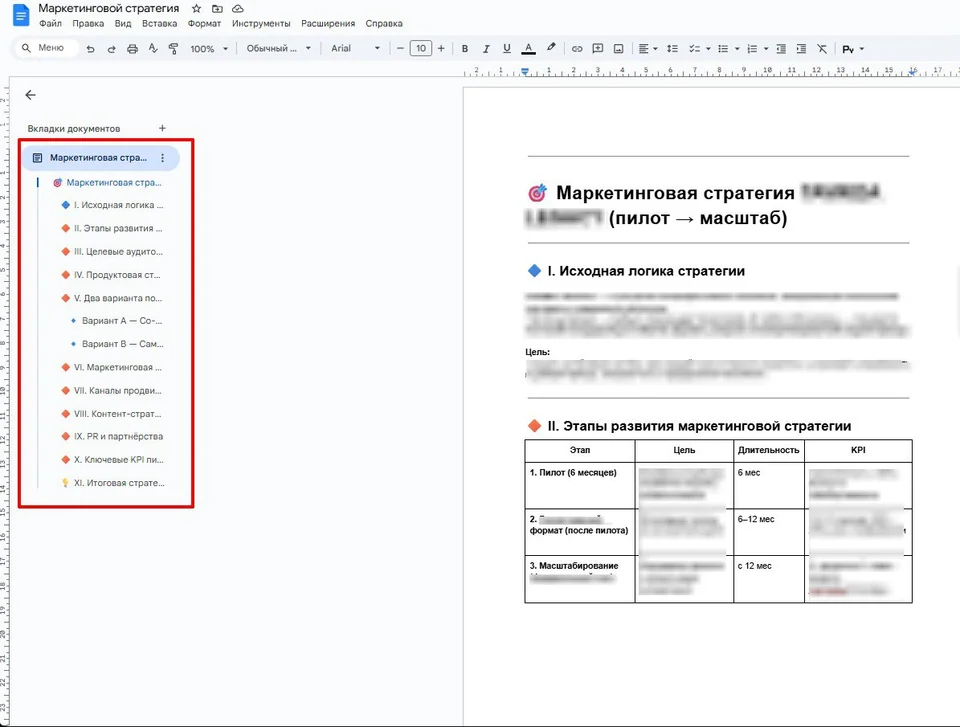
Task: Open the Правка menu
Action: coord(88,23)
